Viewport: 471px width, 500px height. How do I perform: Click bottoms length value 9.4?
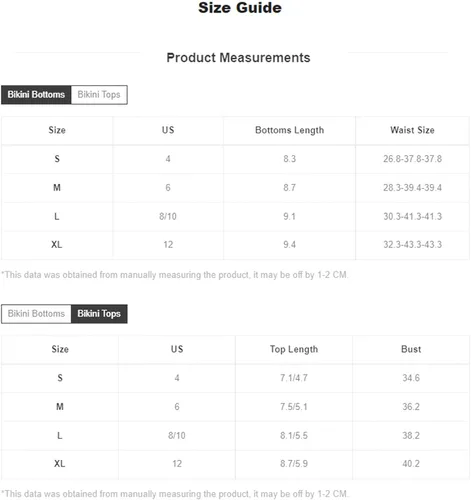pyautogui.click(x=289, y=245)
